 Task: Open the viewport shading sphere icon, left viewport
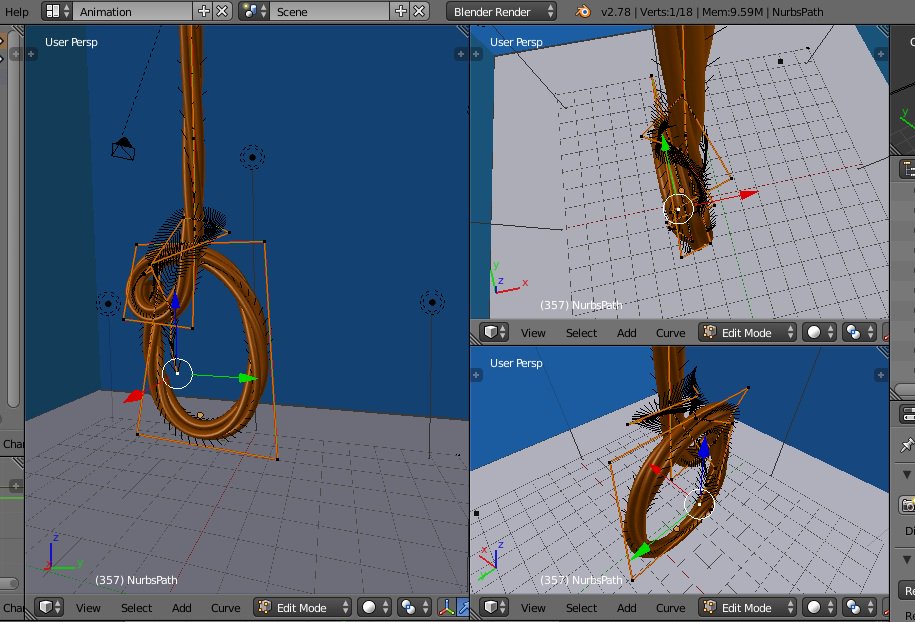click(368, 608)
